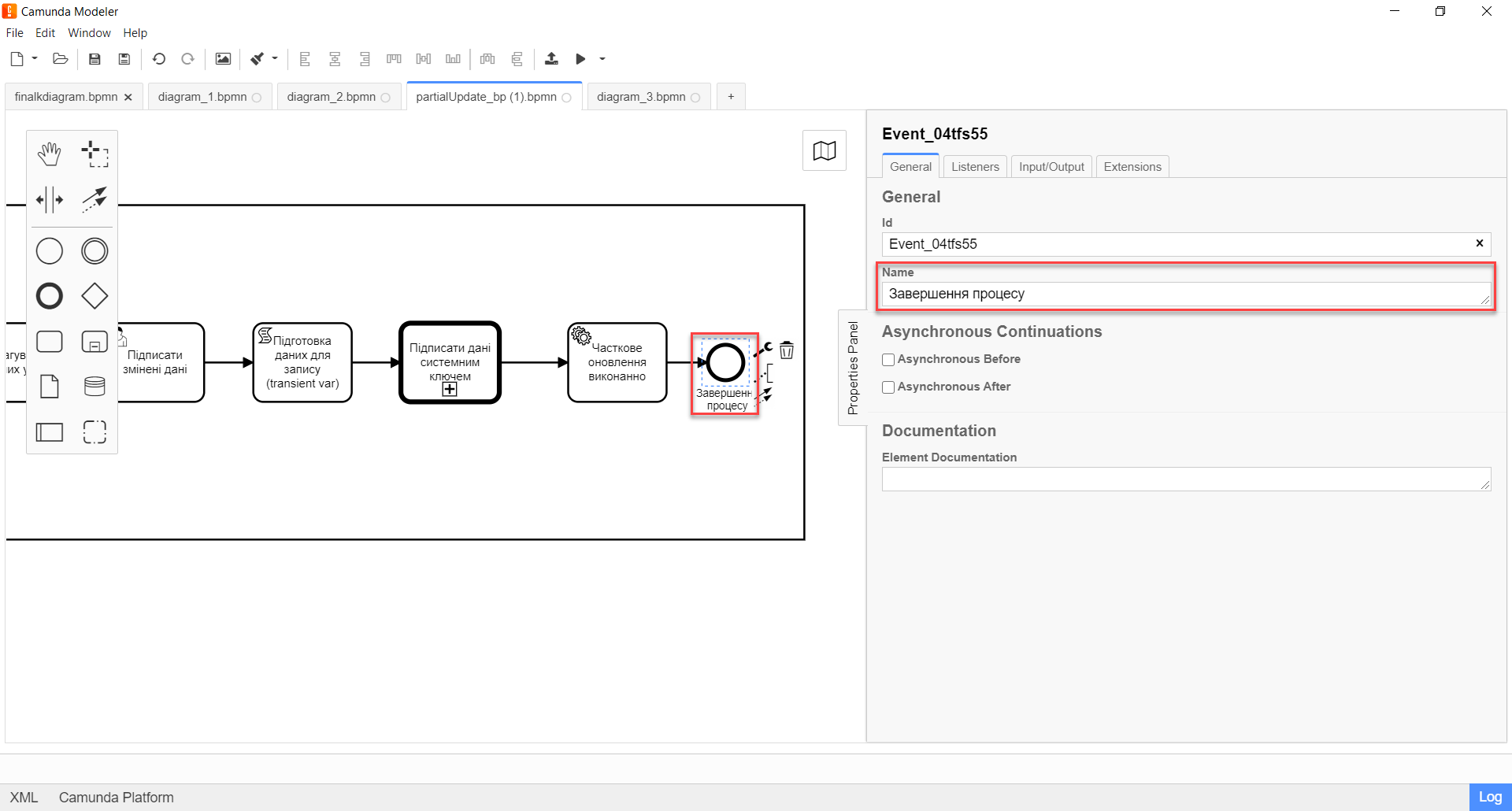This screenshot has height=811, width=1512.
Task: Start process instance with play icon
Action: [x=580, y=58]
